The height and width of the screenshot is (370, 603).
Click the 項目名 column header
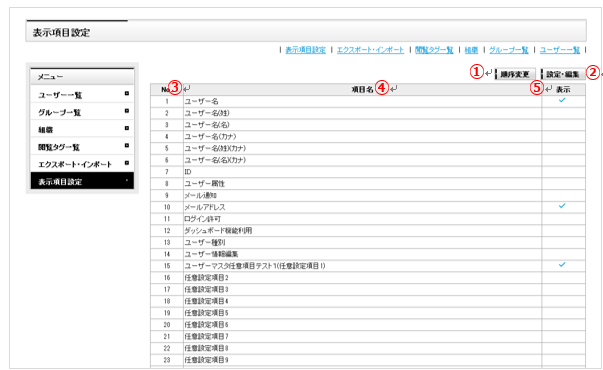pos(362,90)
